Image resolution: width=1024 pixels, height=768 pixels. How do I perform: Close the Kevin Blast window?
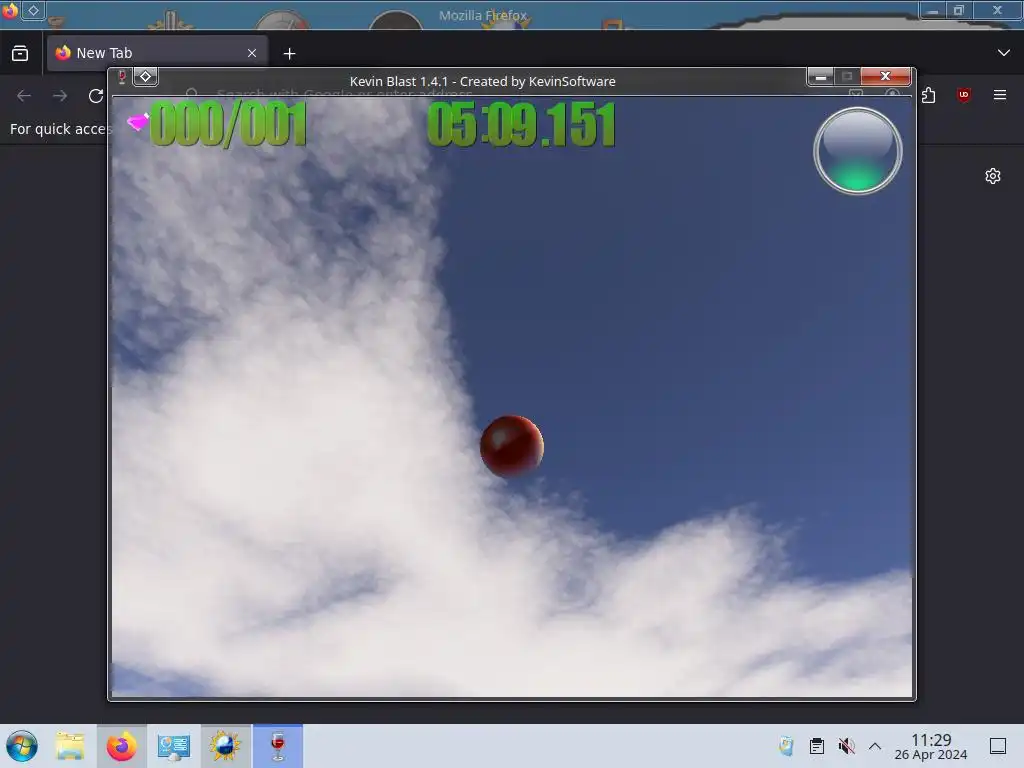coord(886,76)
